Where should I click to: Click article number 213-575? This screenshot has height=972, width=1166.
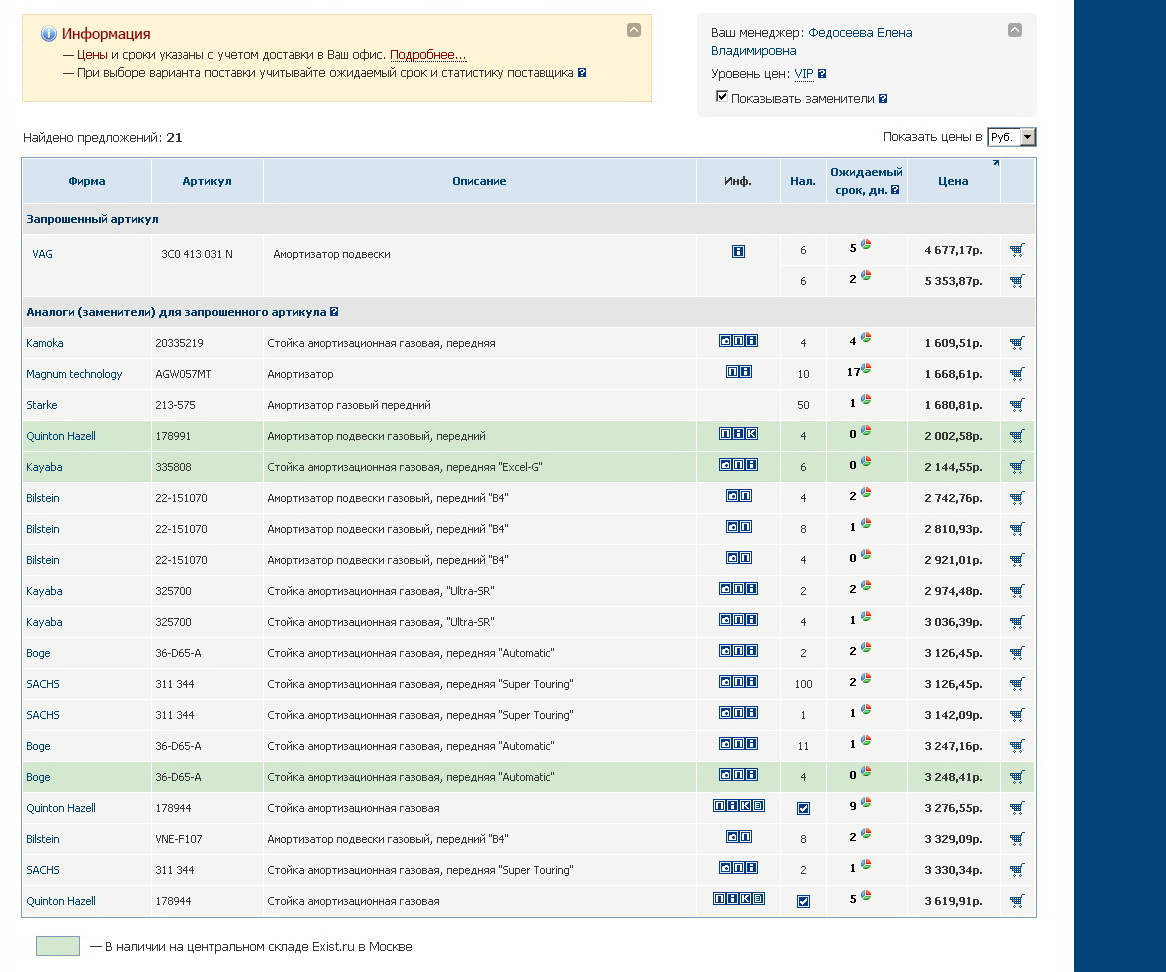175,405
